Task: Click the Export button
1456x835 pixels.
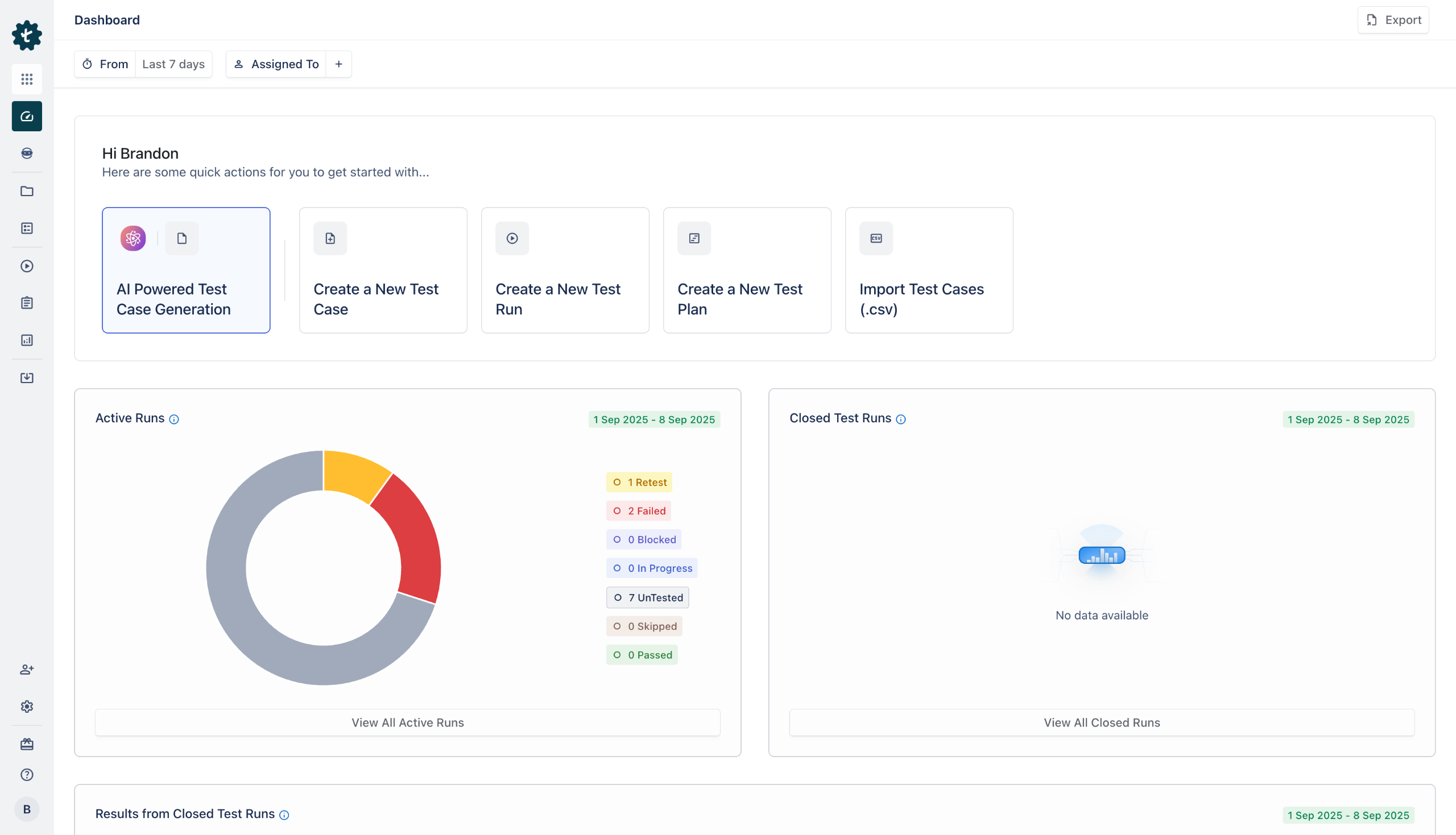Action: coord(1393,20)
